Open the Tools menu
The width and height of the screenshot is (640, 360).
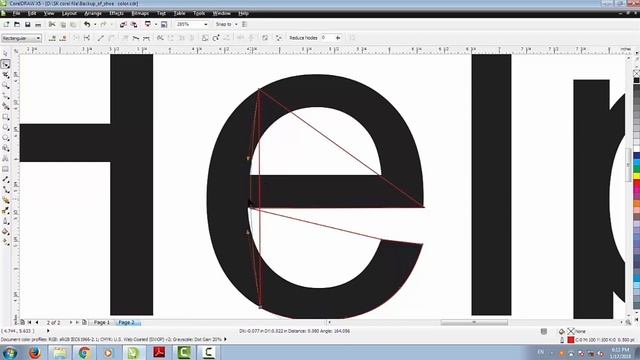[x=199, y=13]
